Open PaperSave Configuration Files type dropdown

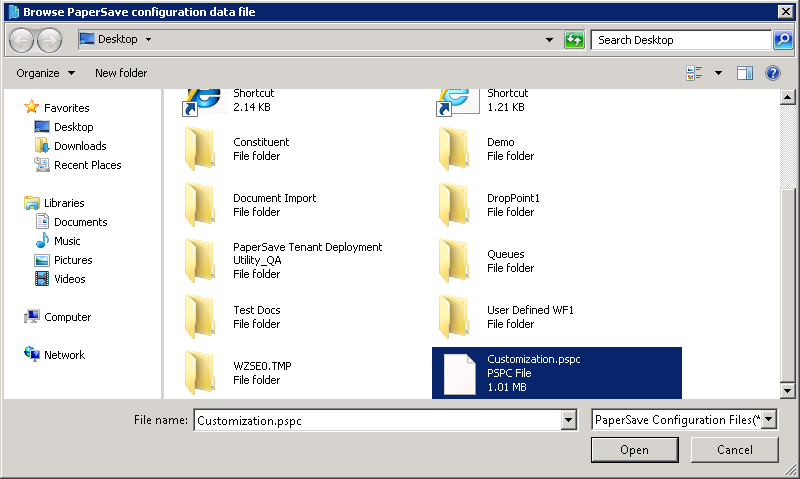point(768,420)
